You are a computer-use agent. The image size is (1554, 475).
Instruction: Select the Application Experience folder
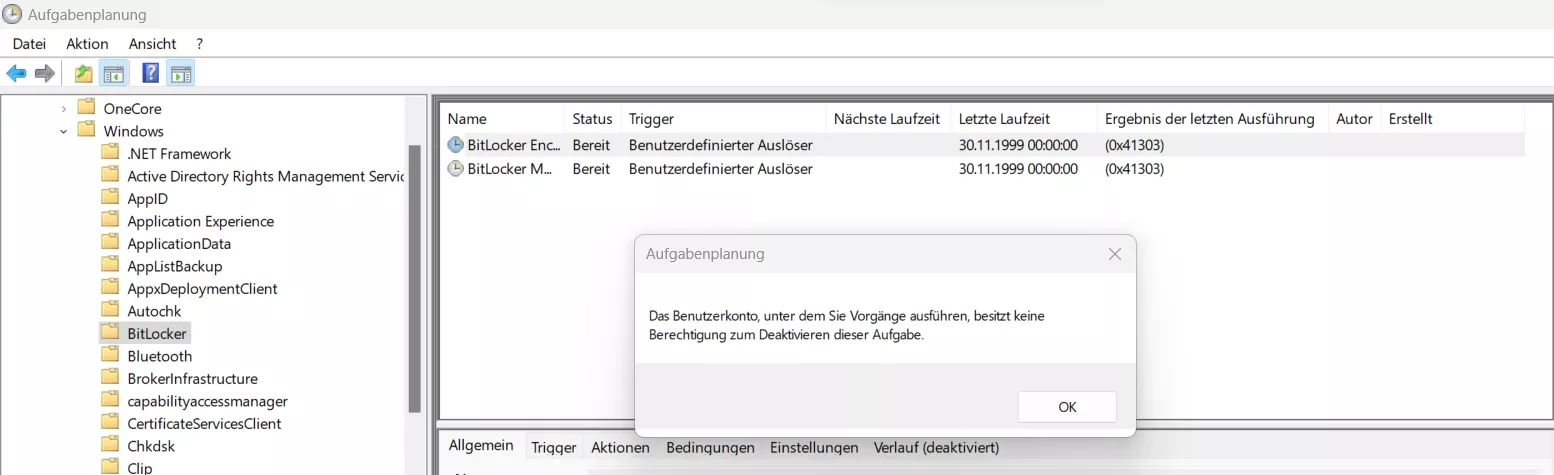pos(200,221)
